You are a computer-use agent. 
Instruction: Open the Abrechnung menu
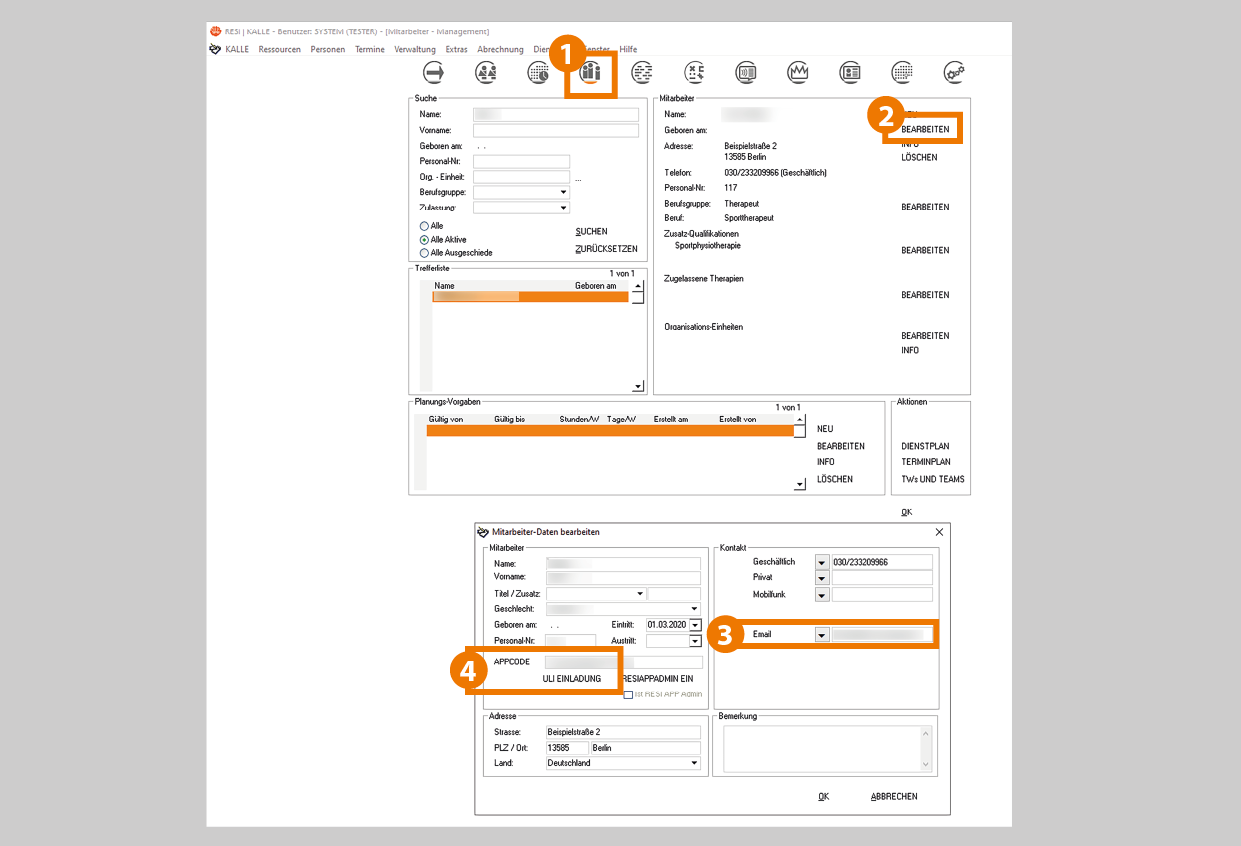[500, 49]
